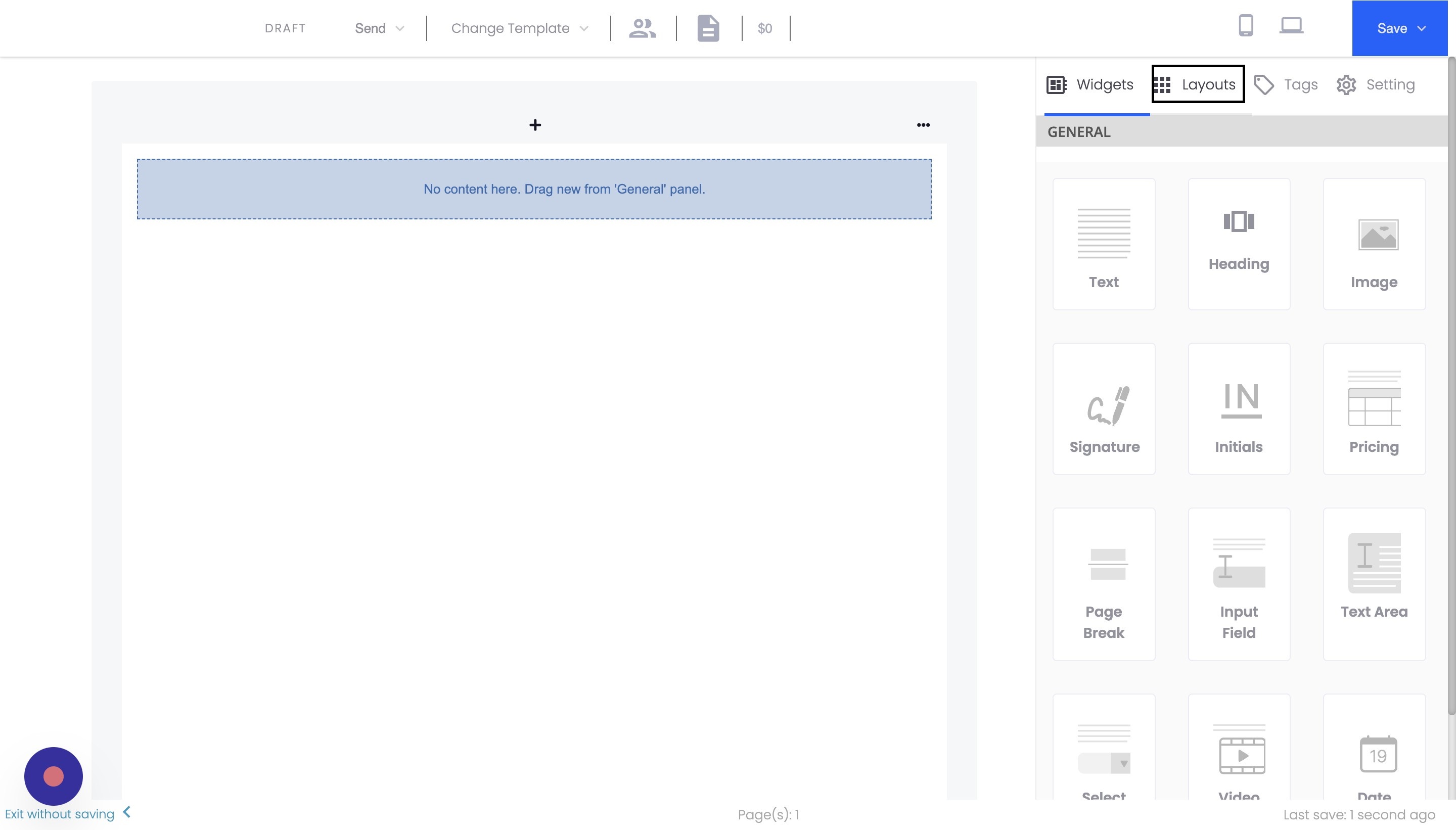
Task: Open the three-dot section options menu
Action: tap(923, 125)
